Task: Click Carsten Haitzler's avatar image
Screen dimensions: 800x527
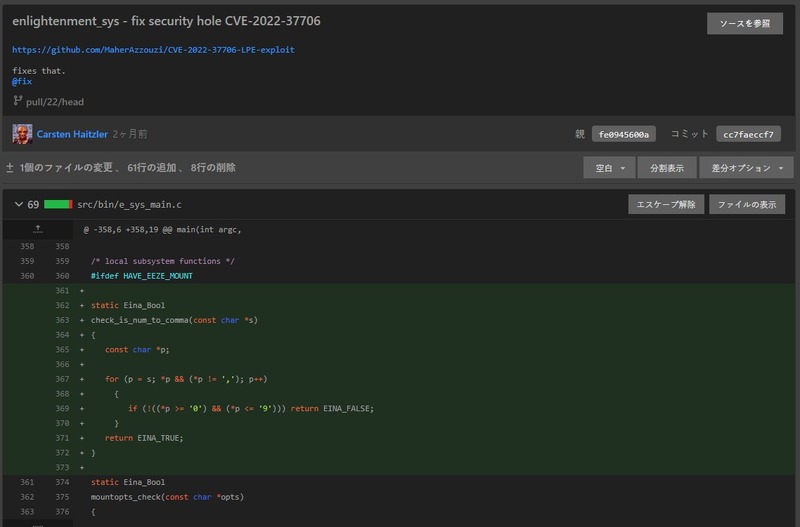Action: (22, 133)
